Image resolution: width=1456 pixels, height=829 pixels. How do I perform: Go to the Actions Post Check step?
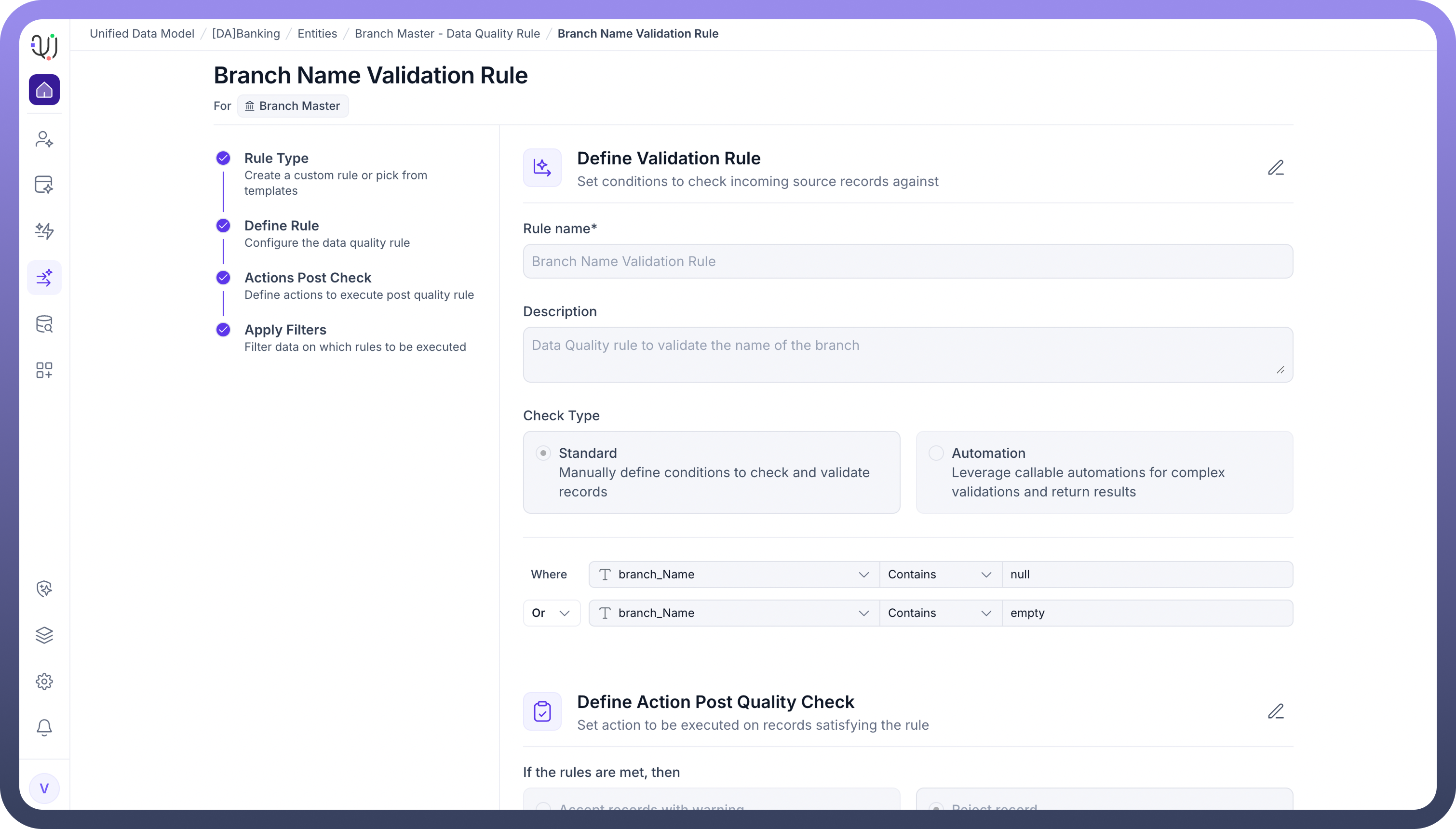click(308, 278)
